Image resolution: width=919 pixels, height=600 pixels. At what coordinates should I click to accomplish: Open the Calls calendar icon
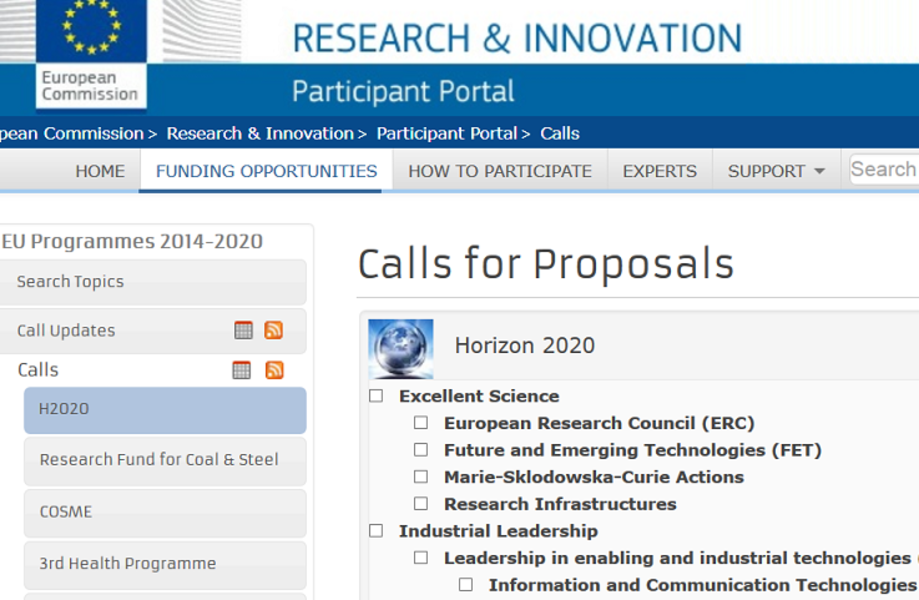[241, 370]
